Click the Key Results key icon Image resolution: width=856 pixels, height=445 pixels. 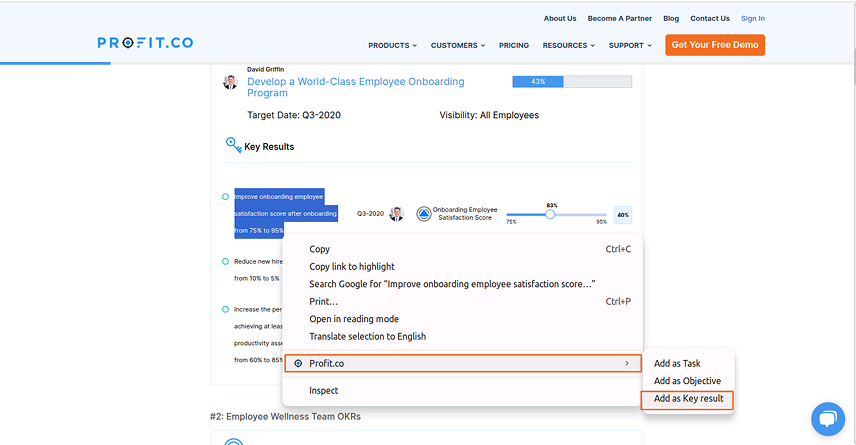234,145
